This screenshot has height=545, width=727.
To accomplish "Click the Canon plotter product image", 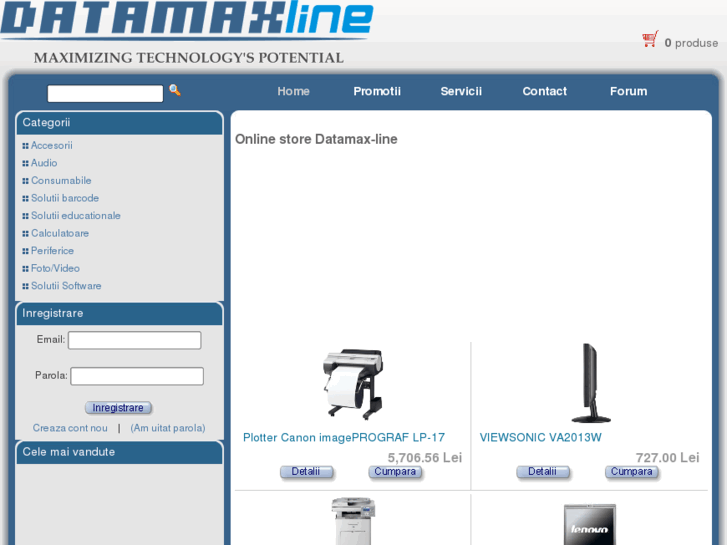I will click(x=353, y=384).
